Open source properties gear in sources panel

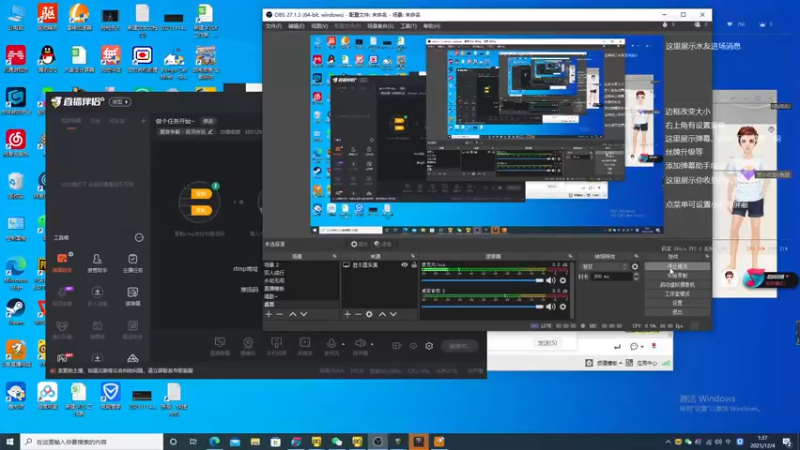[x=369, y=314]
